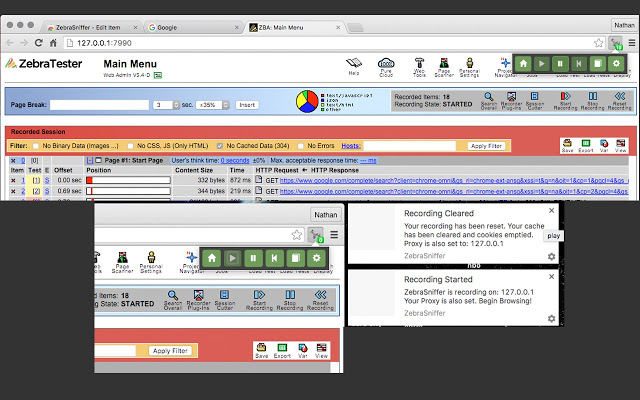Viewport: 640px width, 400px height.
Task: Click the ZebraSniffer extension icon in top window toolbar
Action: [616, 42]
